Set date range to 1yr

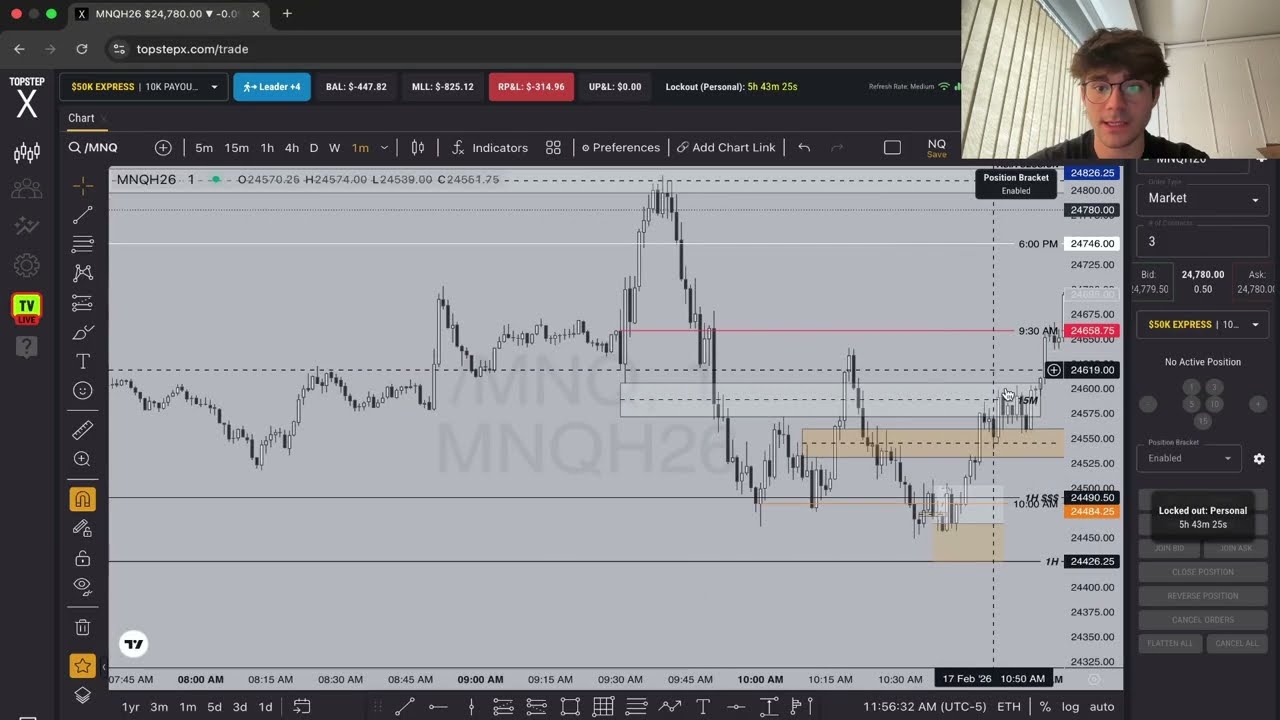click(x=131, y=707)
